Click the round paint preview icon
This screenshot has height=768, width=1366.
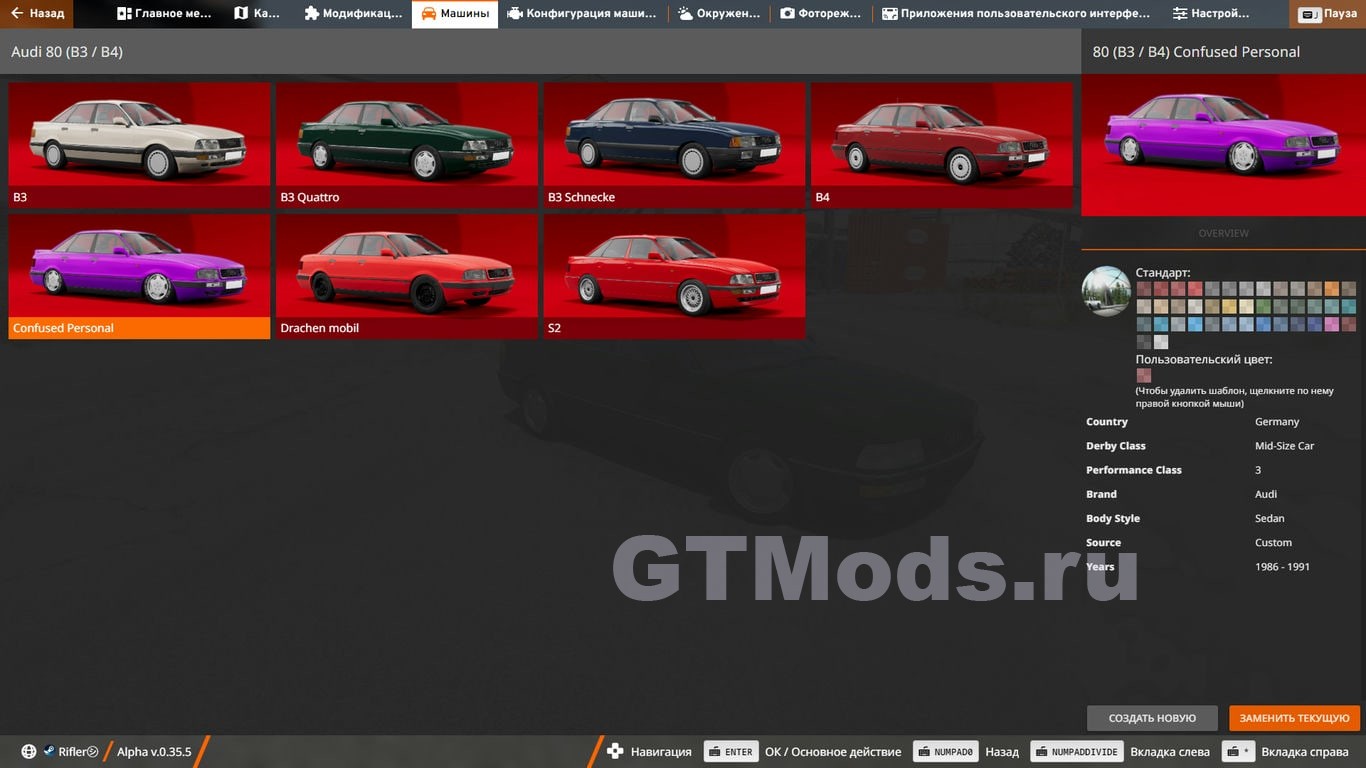(1106, 291)
